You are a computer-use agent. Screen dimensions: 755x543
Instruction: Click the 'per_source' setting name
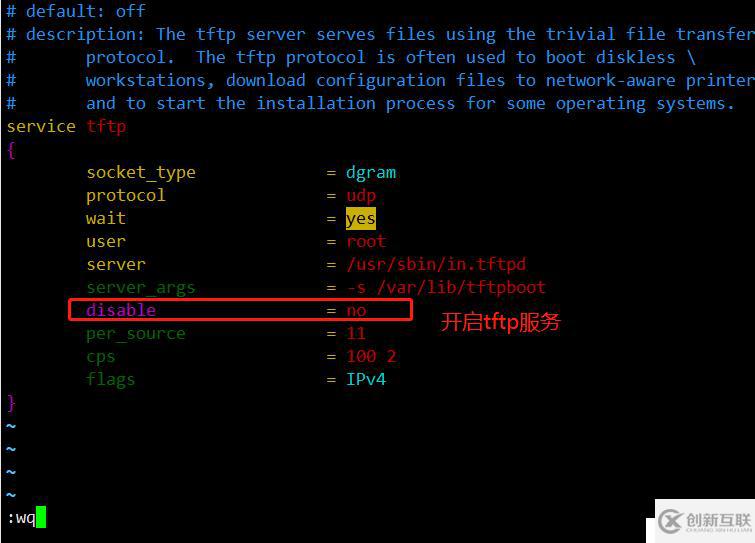[136, 334]
